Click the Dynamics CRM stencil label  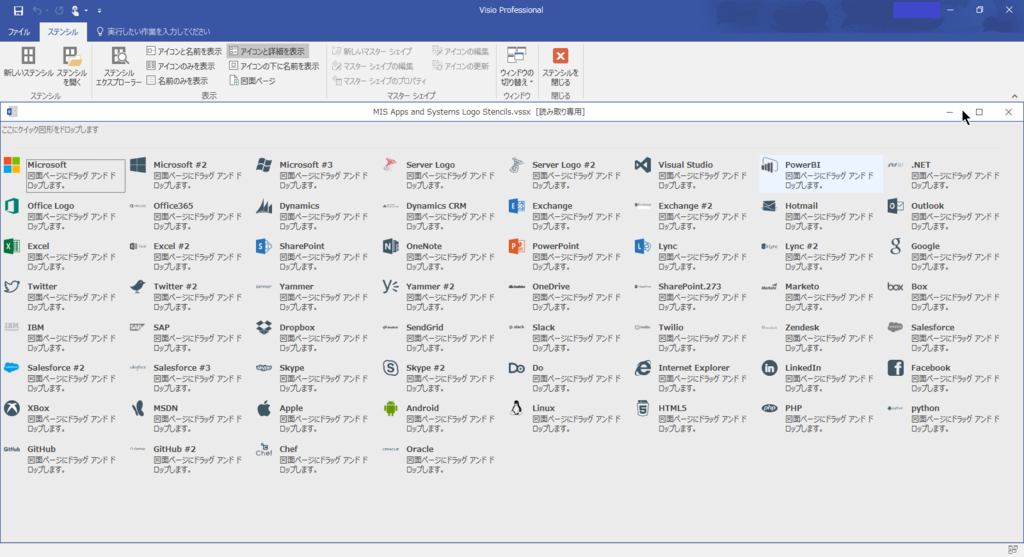tap(436, 206)
